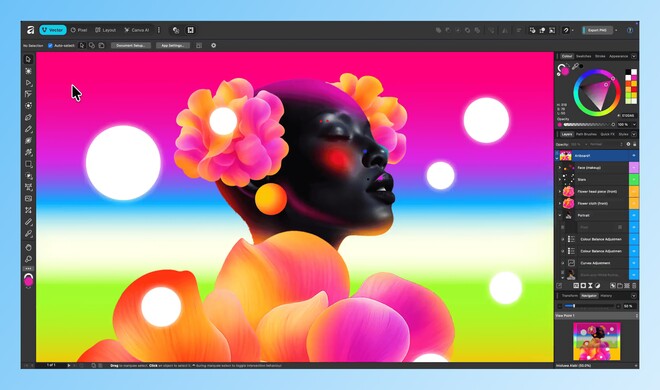Click the pink fill colour swatch in toolbar
This screenshot has width=660, height=390.
28,281
